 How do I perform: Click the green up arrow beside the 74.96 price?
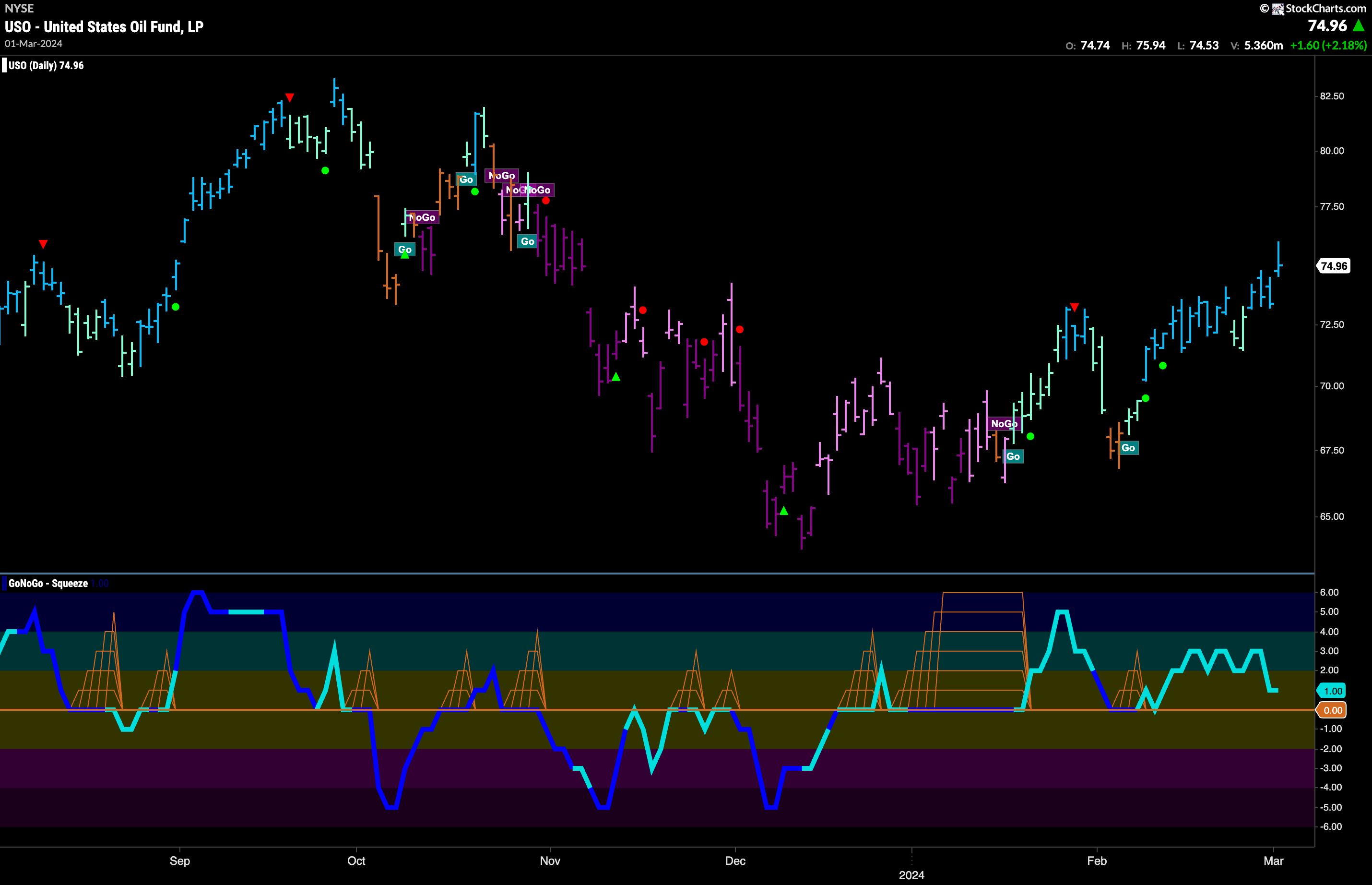tap(1359, 25)
